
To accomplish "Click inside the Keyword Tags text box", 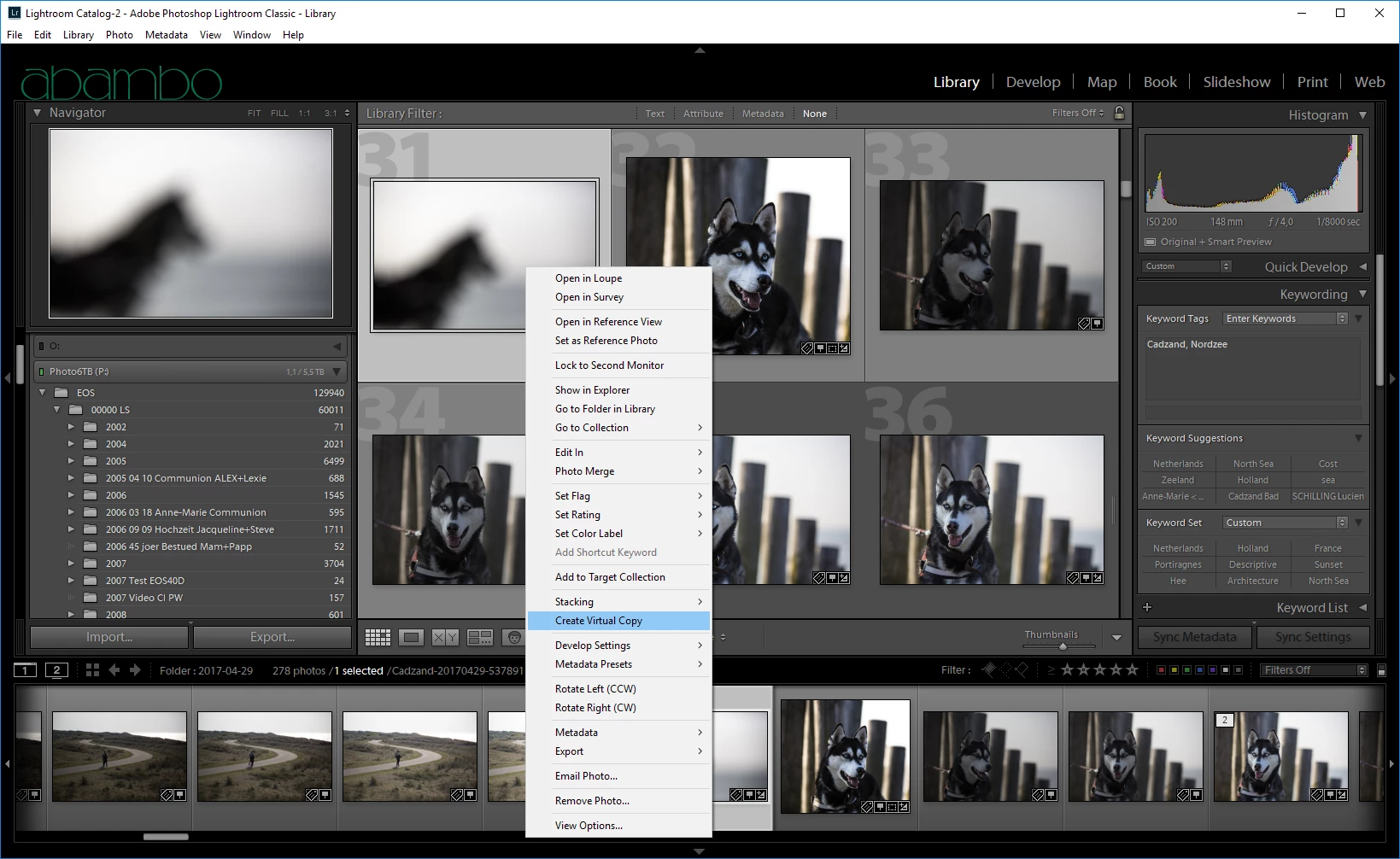I will [1253, 368].
